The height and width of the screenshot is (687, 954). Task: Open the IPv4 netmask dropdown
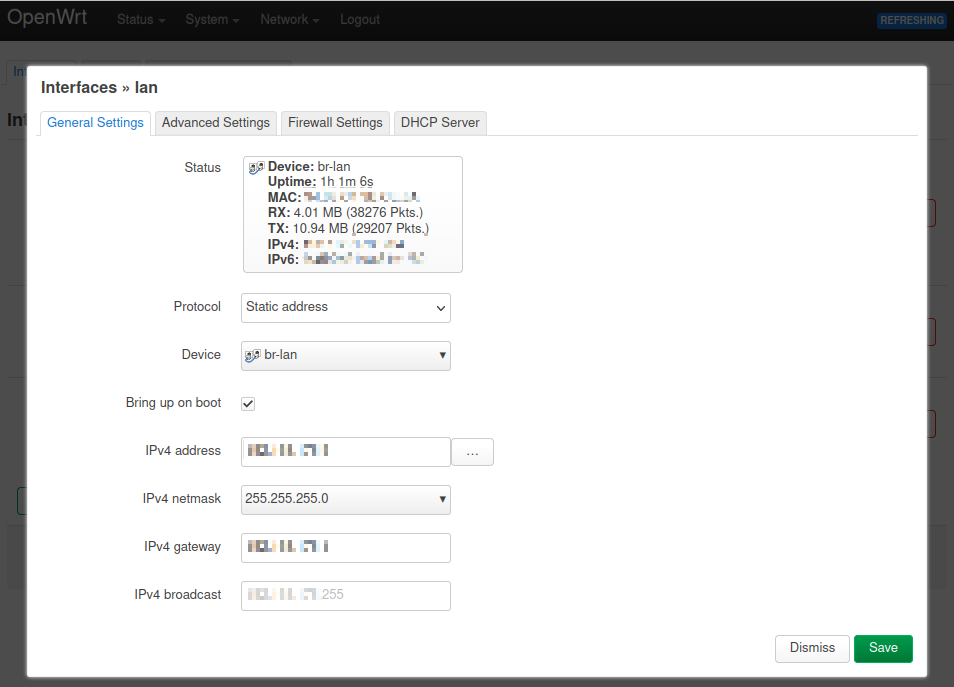point(346,499)
